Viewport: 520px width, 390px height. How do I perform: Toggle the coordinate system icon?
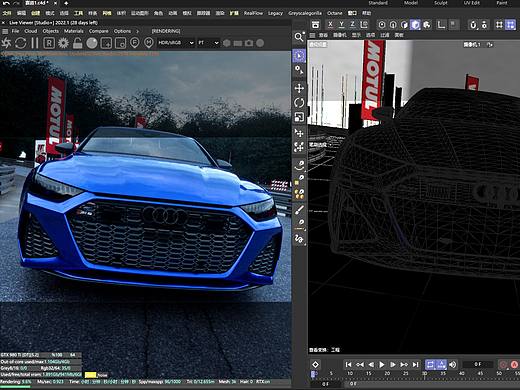coord(364,24)
